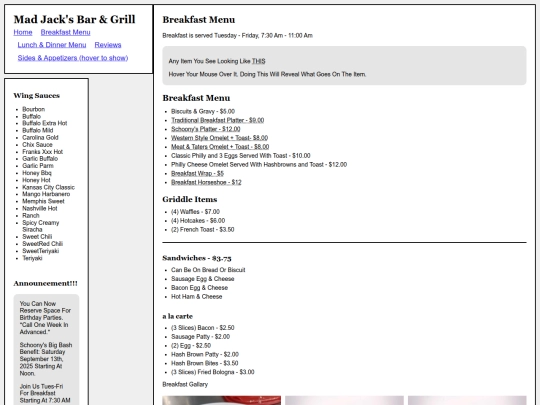Click Memphis Sweet wing sauce

click(43, 201)
